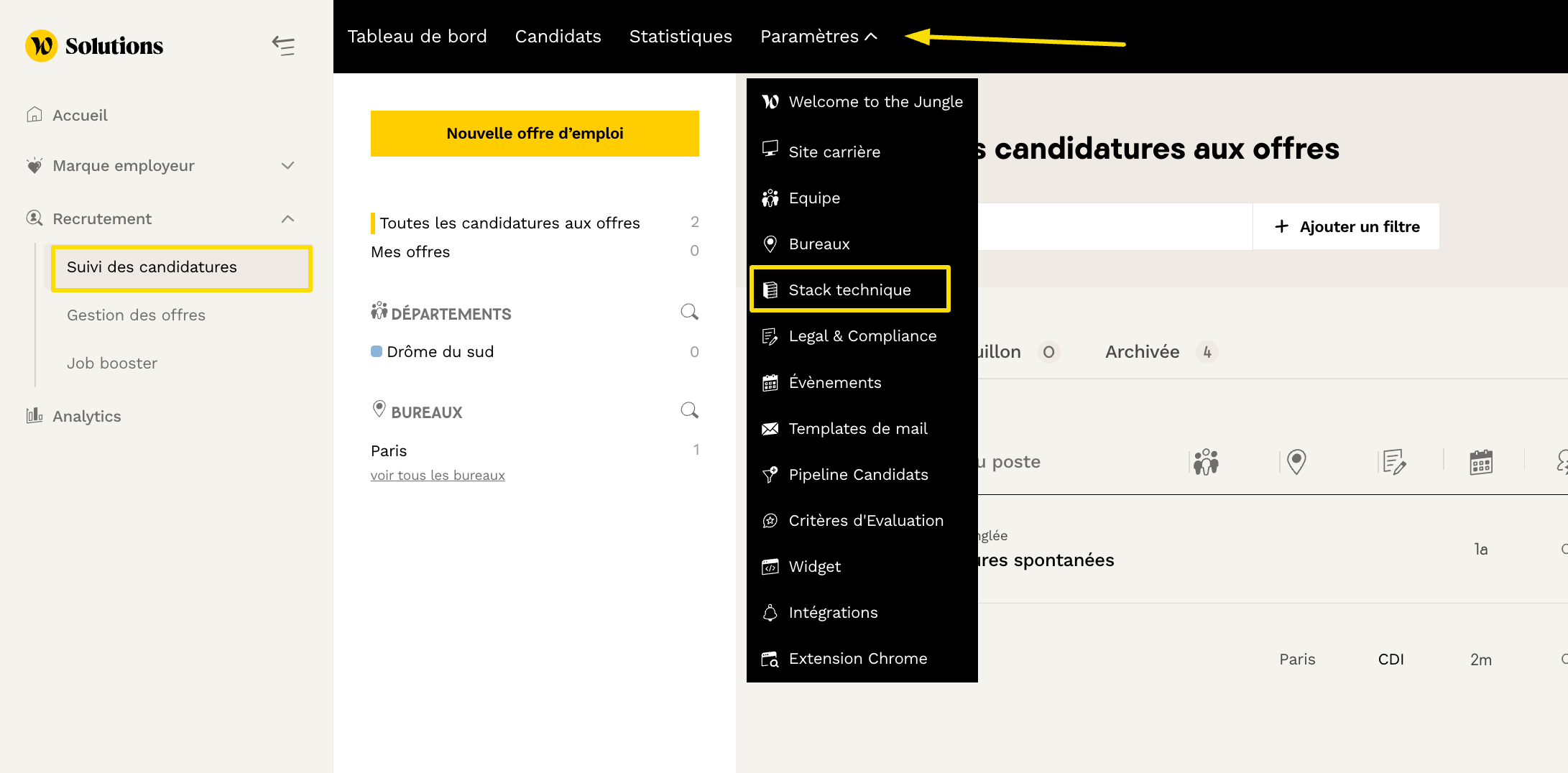The image size is (1568, 773).
Task: Filter by Mes offres
Action: (x=410, y=252)
